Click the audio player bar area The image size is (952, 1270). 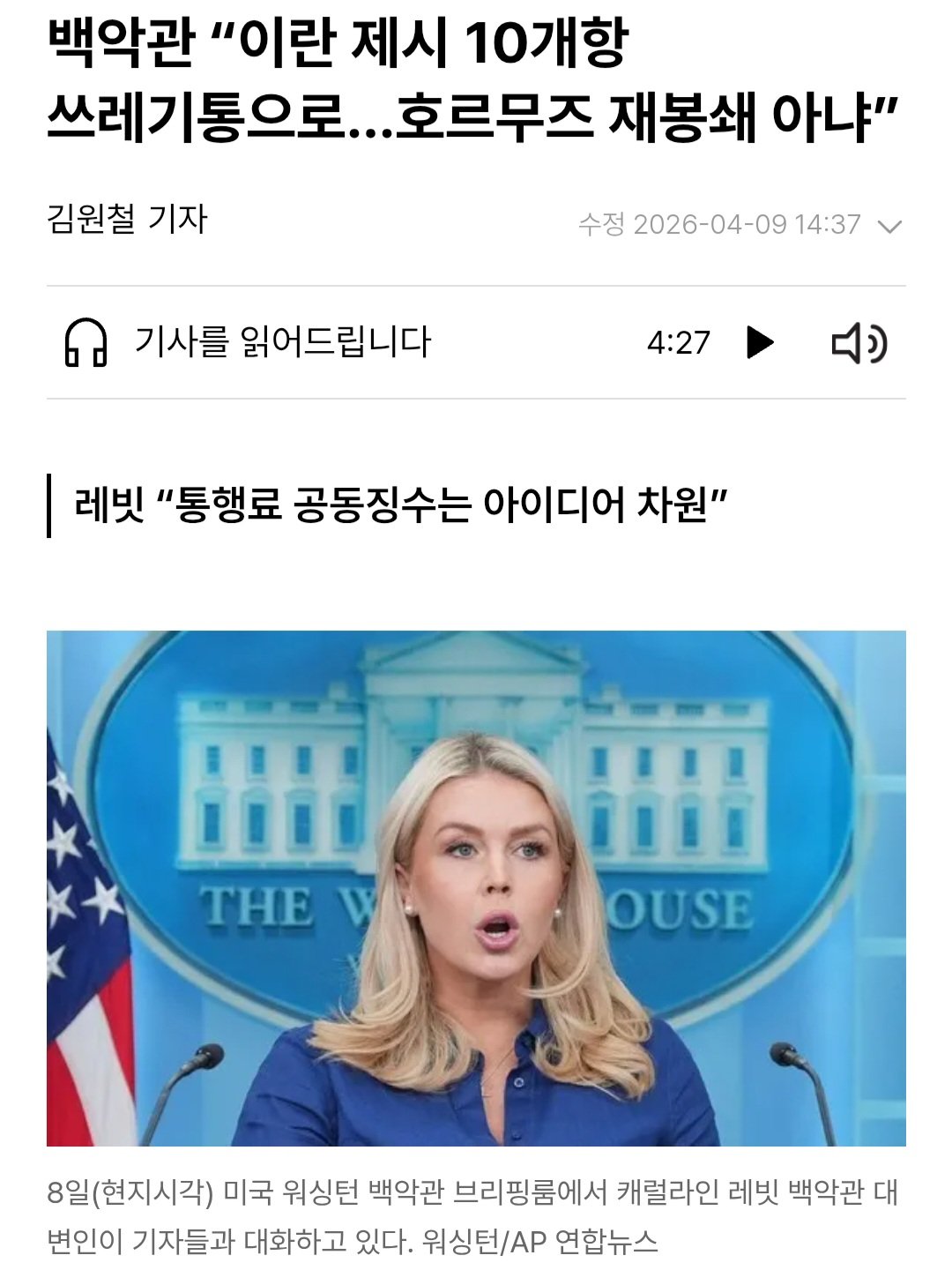click(476, 342)
